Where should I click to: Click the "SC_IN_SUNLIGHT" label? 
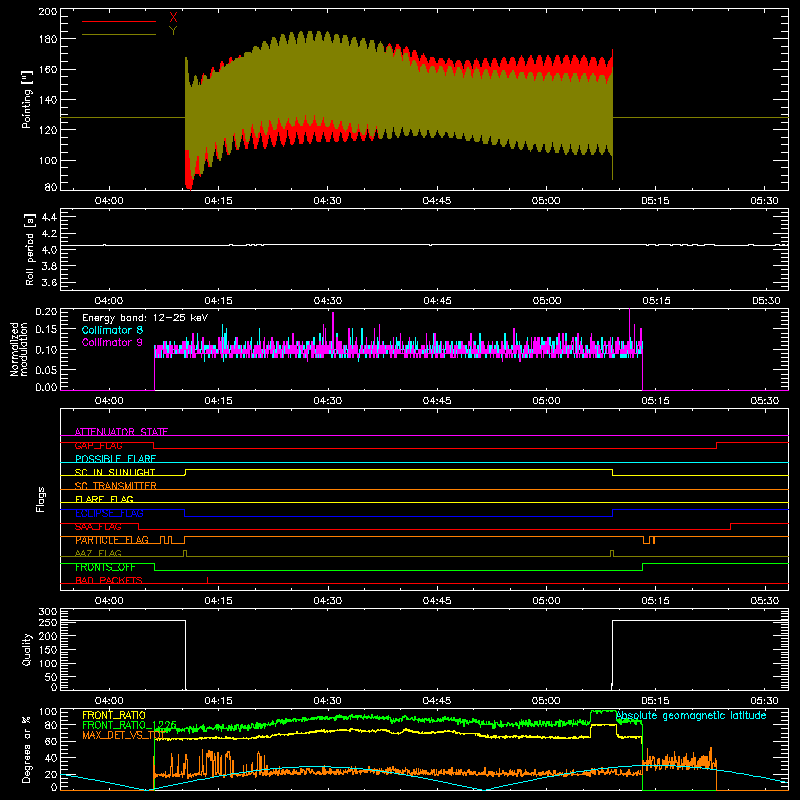[x=115, y=472]
